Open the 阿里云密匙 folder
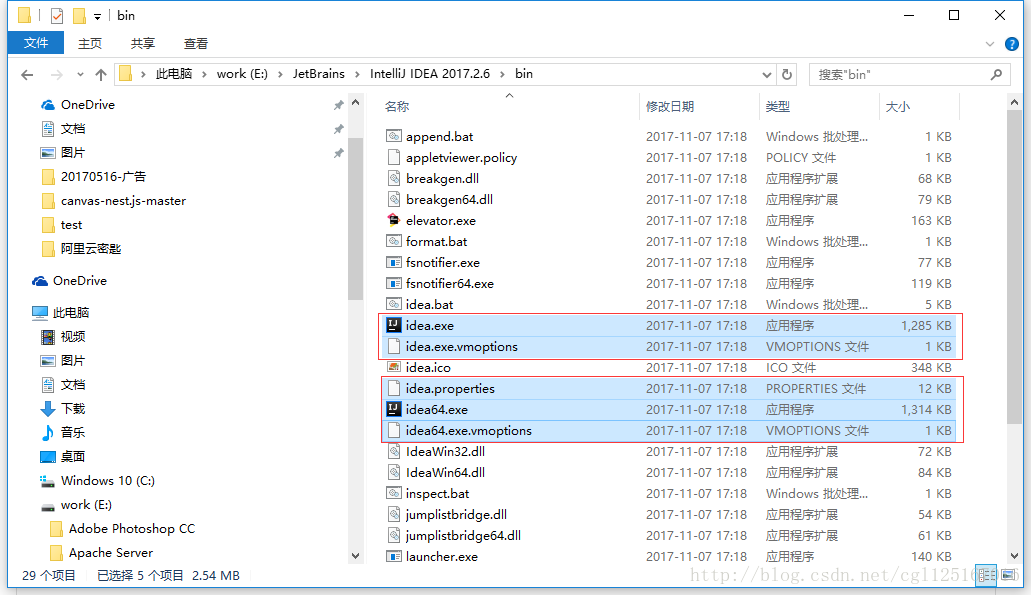 (x=81, y=249)
